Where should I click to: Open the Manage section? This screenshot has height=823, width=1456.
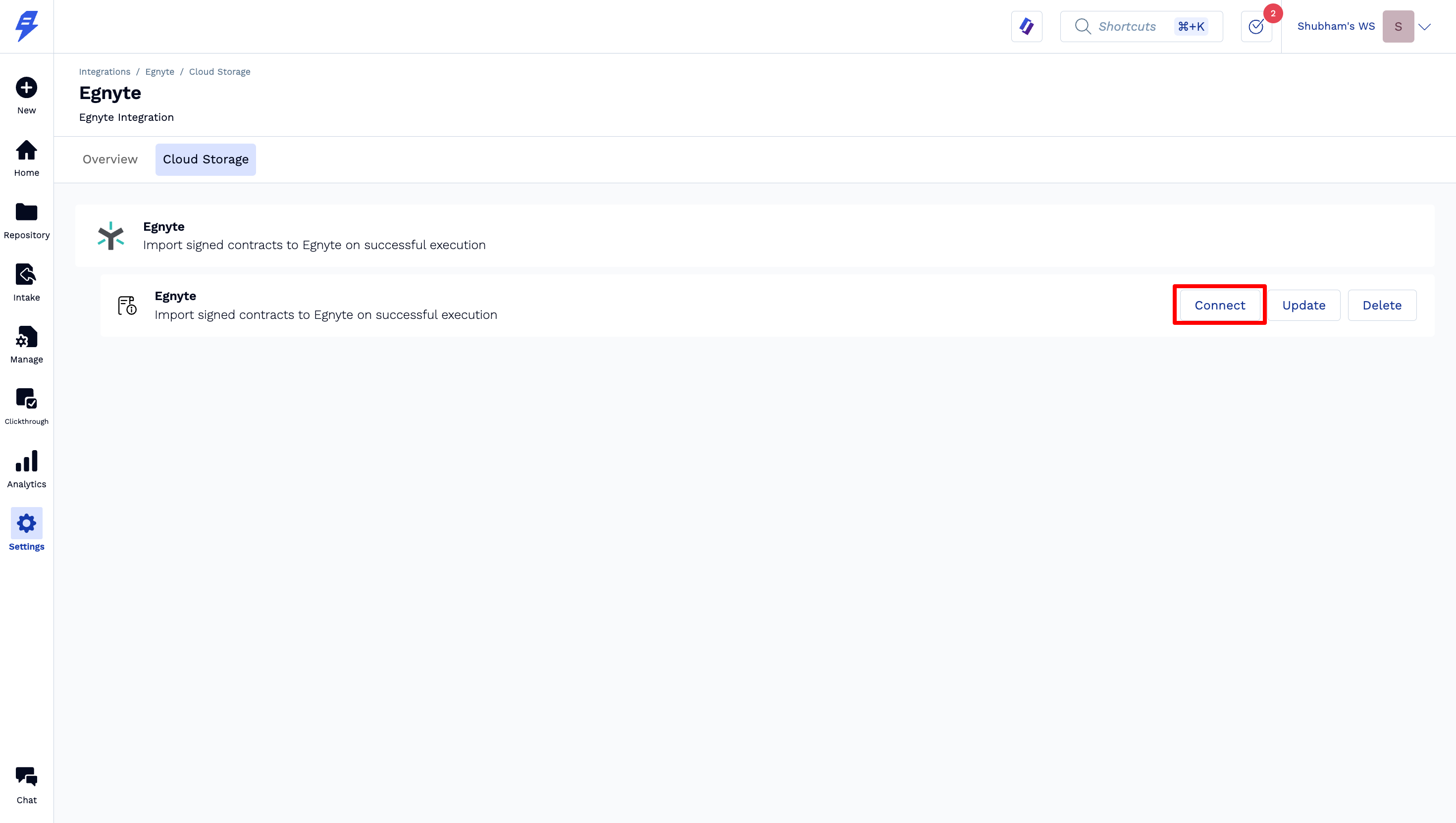27,337
